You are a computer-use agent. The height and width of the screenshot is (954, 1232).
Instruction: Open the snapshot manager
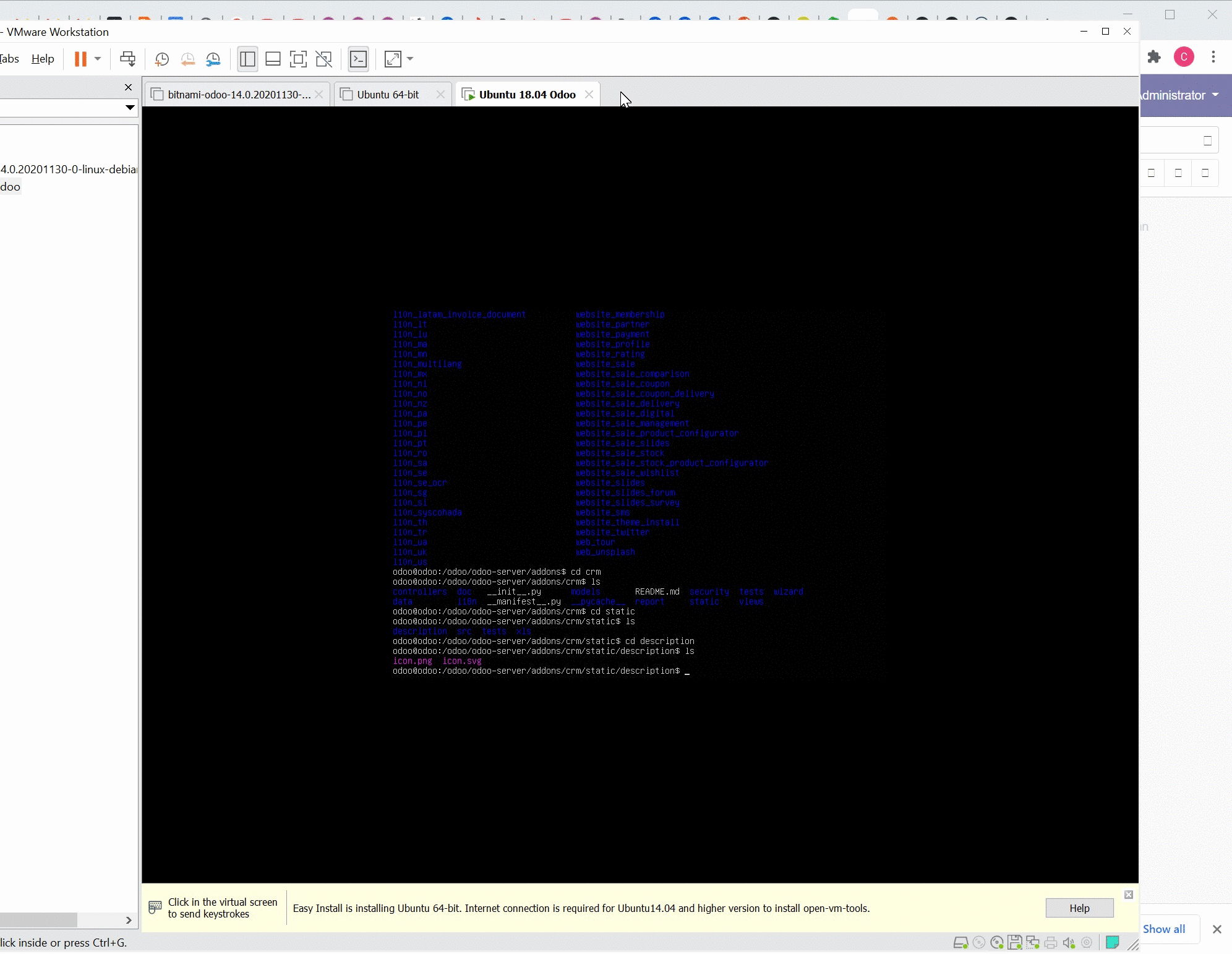click(213, 59)
